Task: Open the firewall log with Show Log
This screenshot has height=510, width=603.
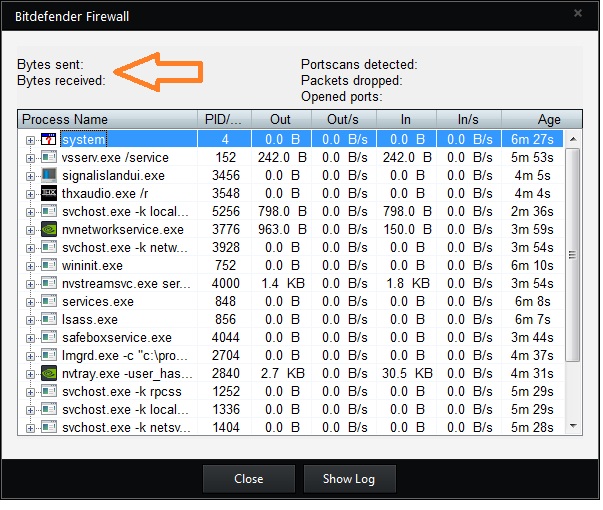Action: pos(349,479)
